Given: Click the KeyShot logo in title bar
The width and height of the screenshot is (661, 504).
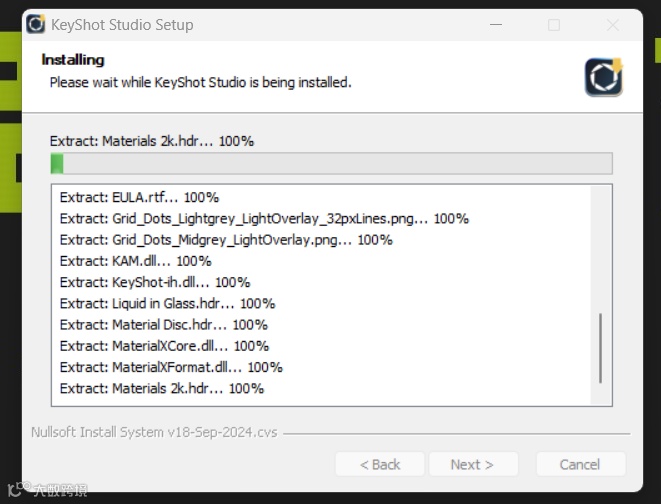Looking at the screenshot, I should (x=37, y=24).
